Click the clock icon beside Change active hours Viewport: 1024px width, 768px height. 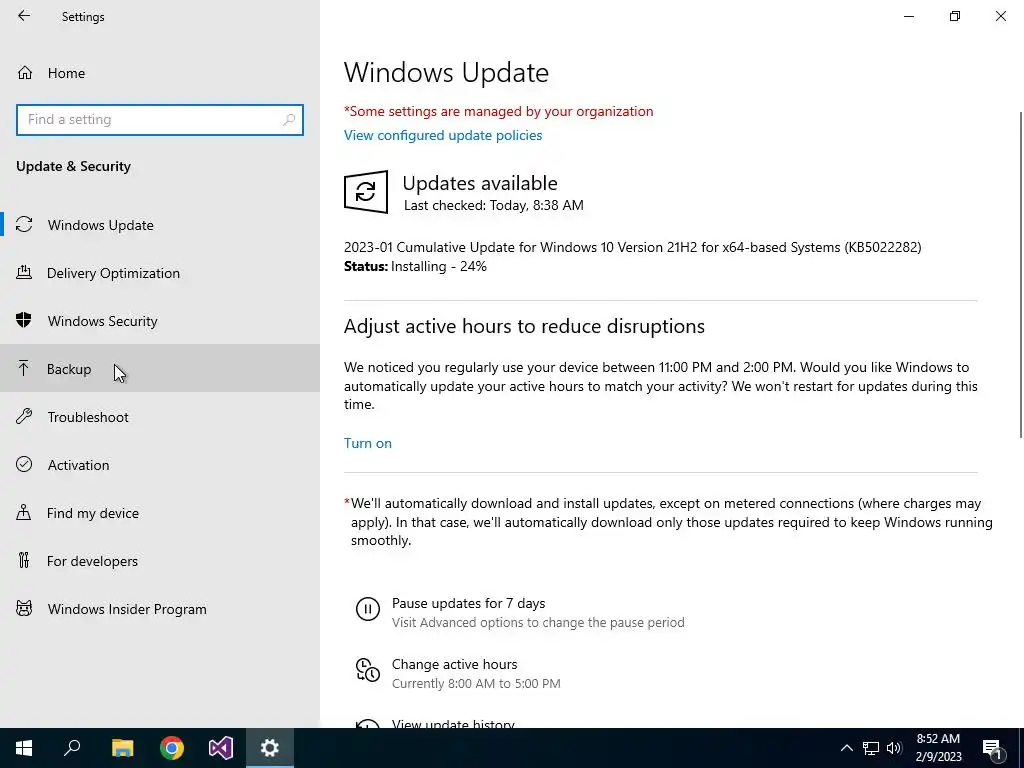[368, 670]
